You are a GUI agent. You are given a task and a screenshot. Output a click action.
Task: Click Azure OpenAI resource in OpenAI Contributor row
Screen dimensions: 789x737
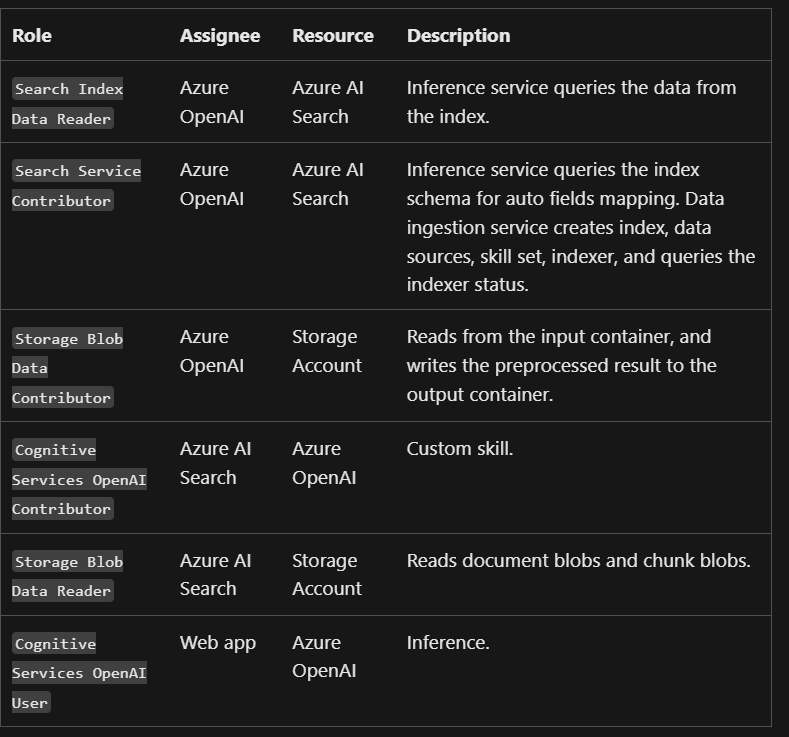324,463
